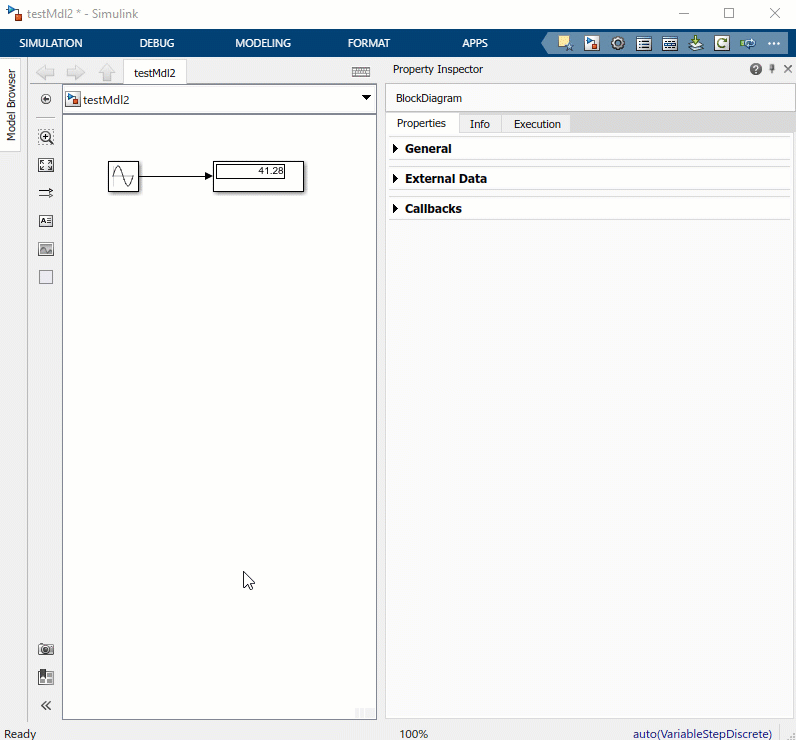The width and height of the screenshot is (796, 740).
Task: Open the MODELING ribbon tab
Action: click(263, 43)
